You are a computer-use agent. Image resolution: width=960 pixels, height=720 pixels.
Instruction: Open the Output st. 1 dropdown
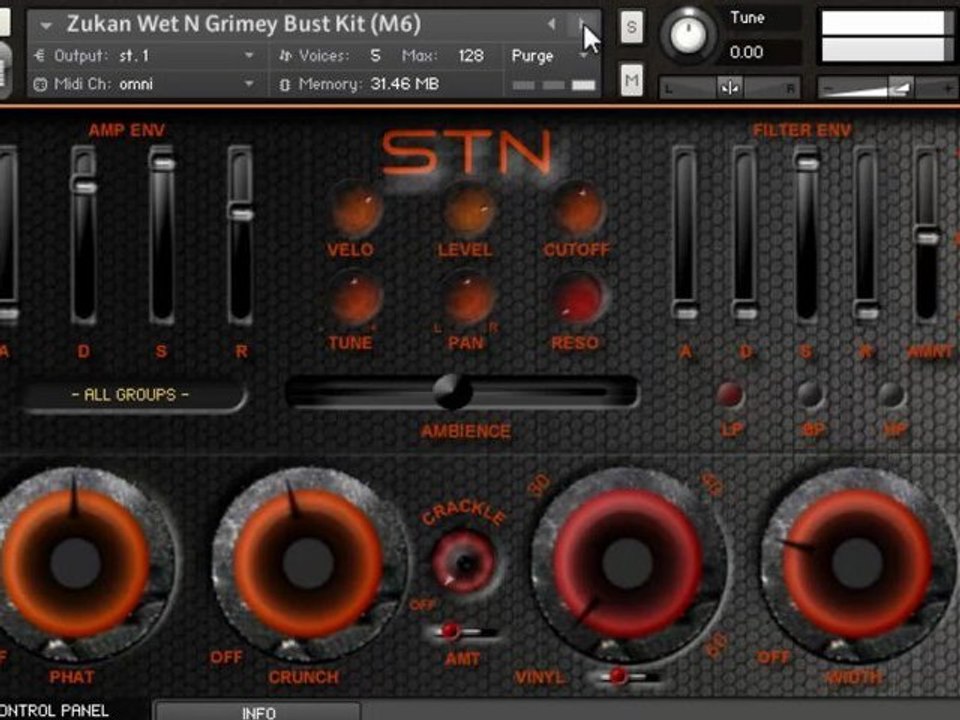pos(249,56)
